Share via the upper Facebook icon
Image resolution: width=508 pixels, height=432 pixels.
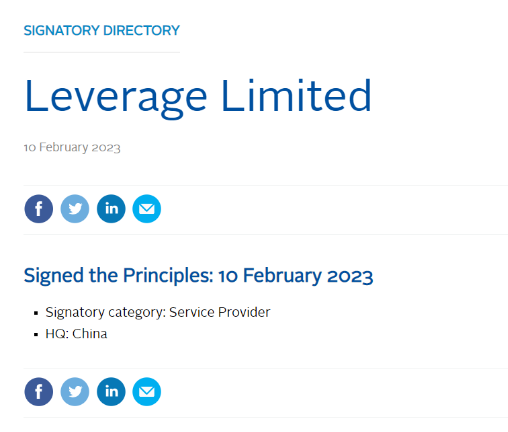pos(39,209)
